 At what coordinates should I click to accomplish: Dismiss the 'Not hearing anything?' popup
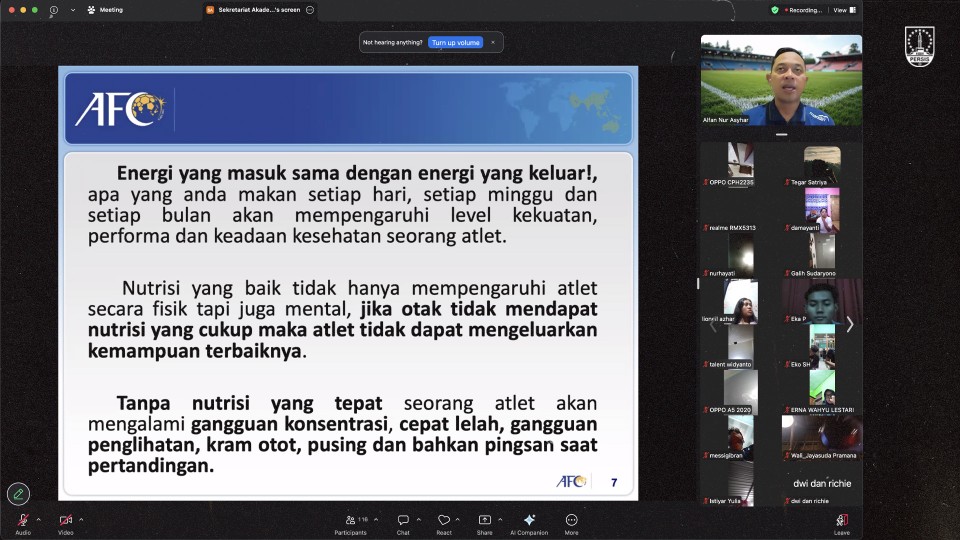[x=493, y=42]
